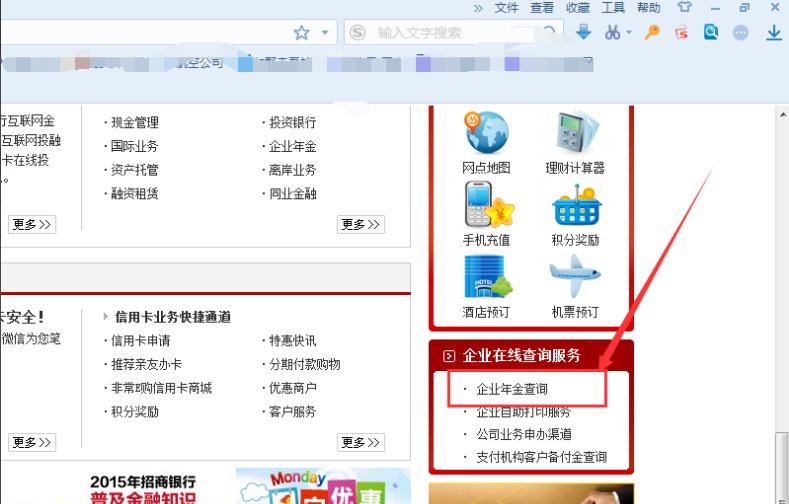The height and width of the screenshot is (504, 789).
Task: Open the 企业年金 link
Action: pos(292,146)
